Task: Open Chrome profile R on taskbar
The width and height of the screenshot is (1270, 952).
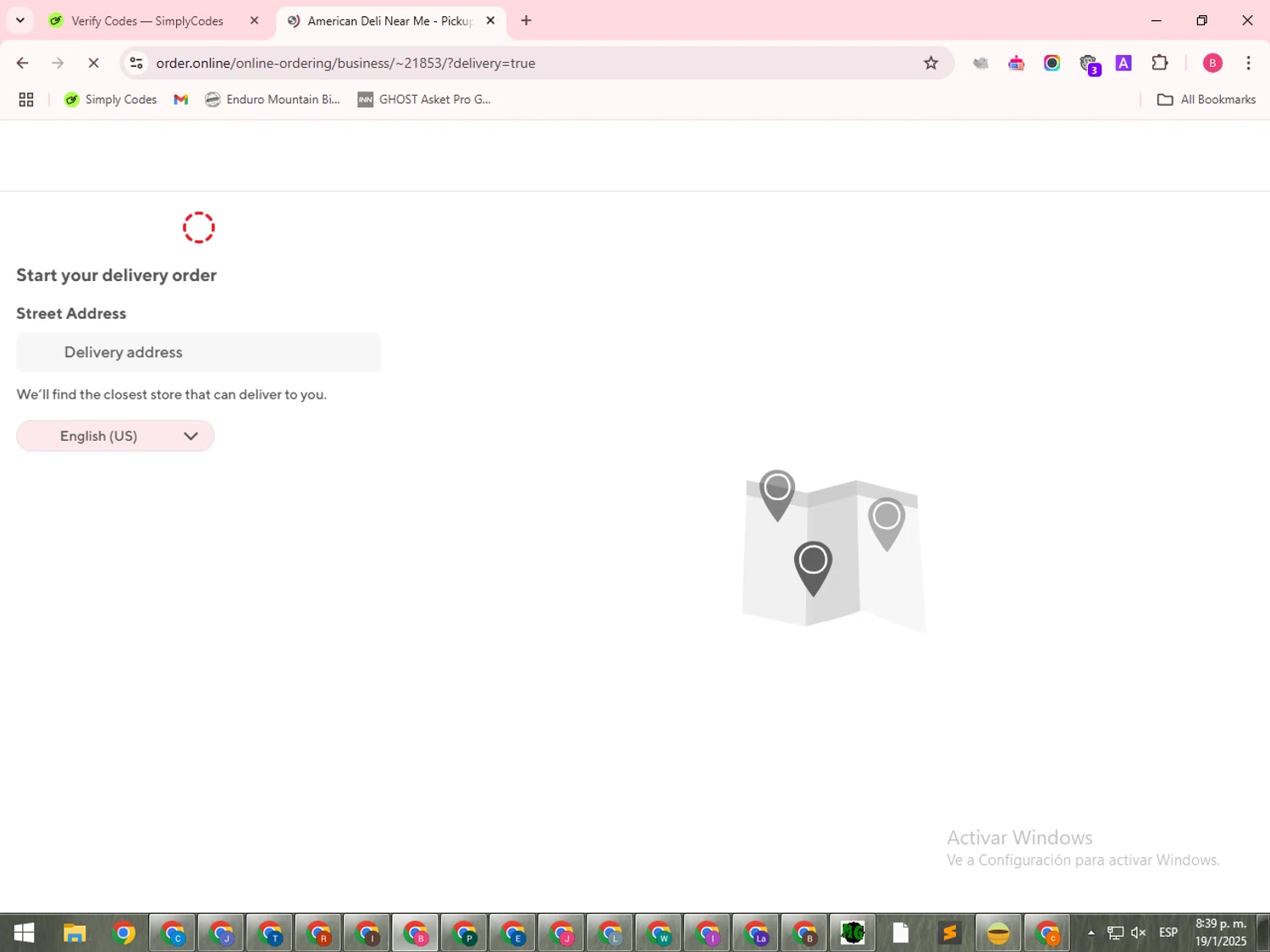Action: coord(318,933)
